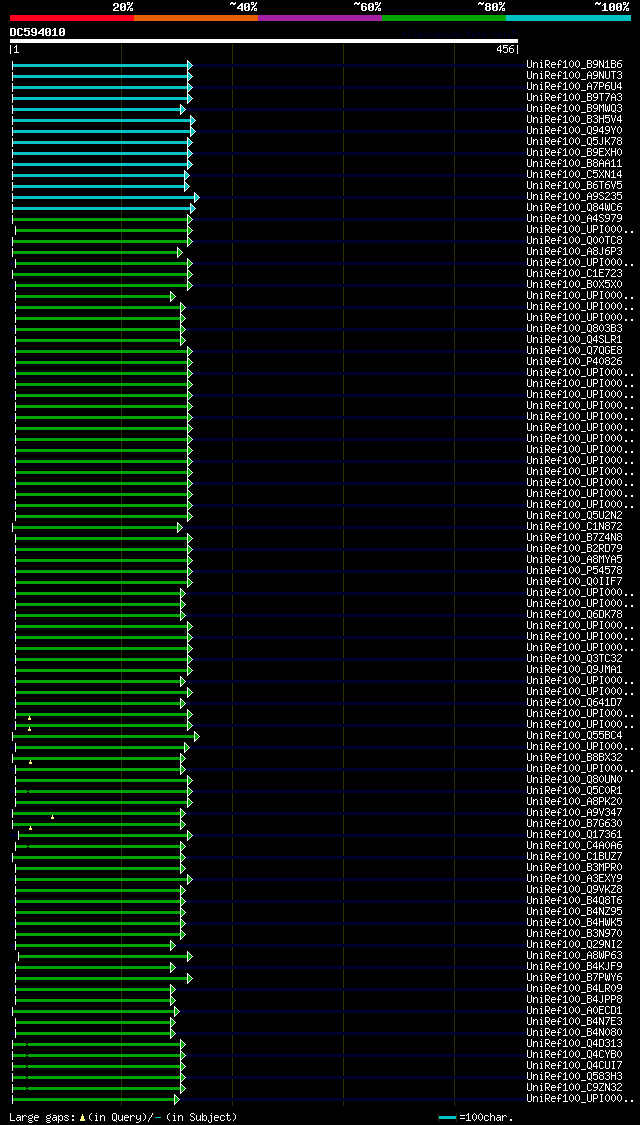Select the UniRef100_Q803B3 label
This screenshot has width=640, height=1125.
574,329
